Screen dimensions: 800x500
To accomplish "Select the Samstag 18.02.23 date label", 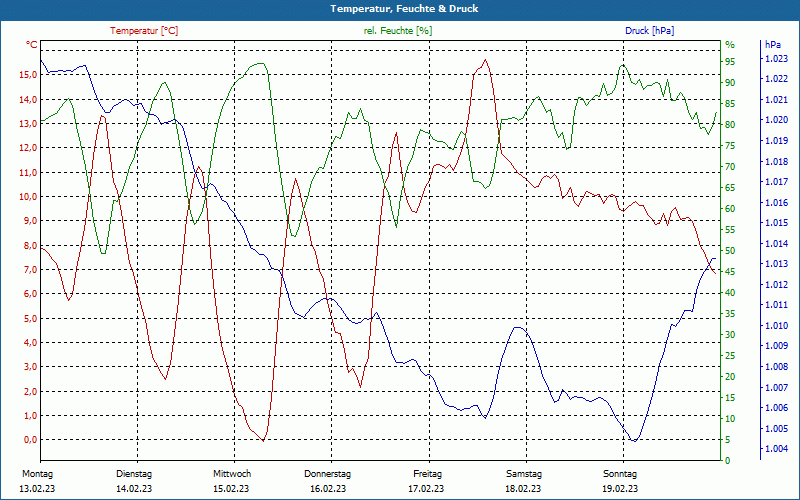I will click(523, 481).
